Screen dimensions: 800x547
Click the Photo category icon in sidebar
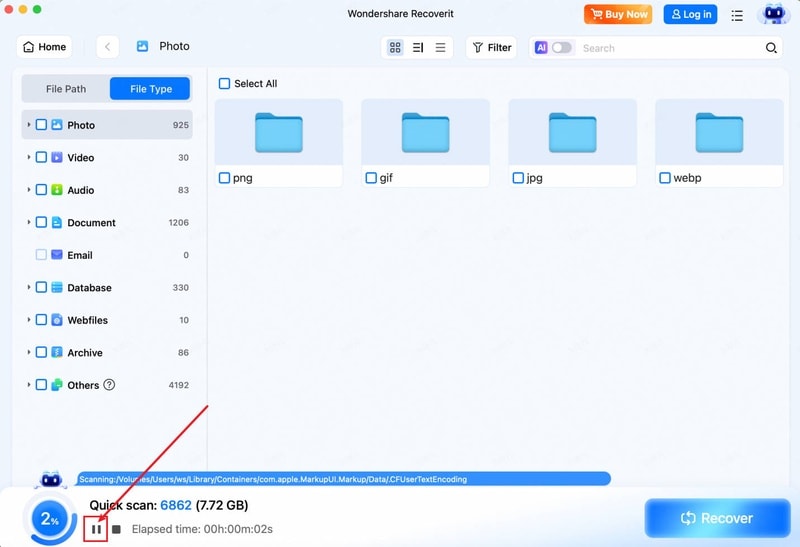[x=57, y=125]
